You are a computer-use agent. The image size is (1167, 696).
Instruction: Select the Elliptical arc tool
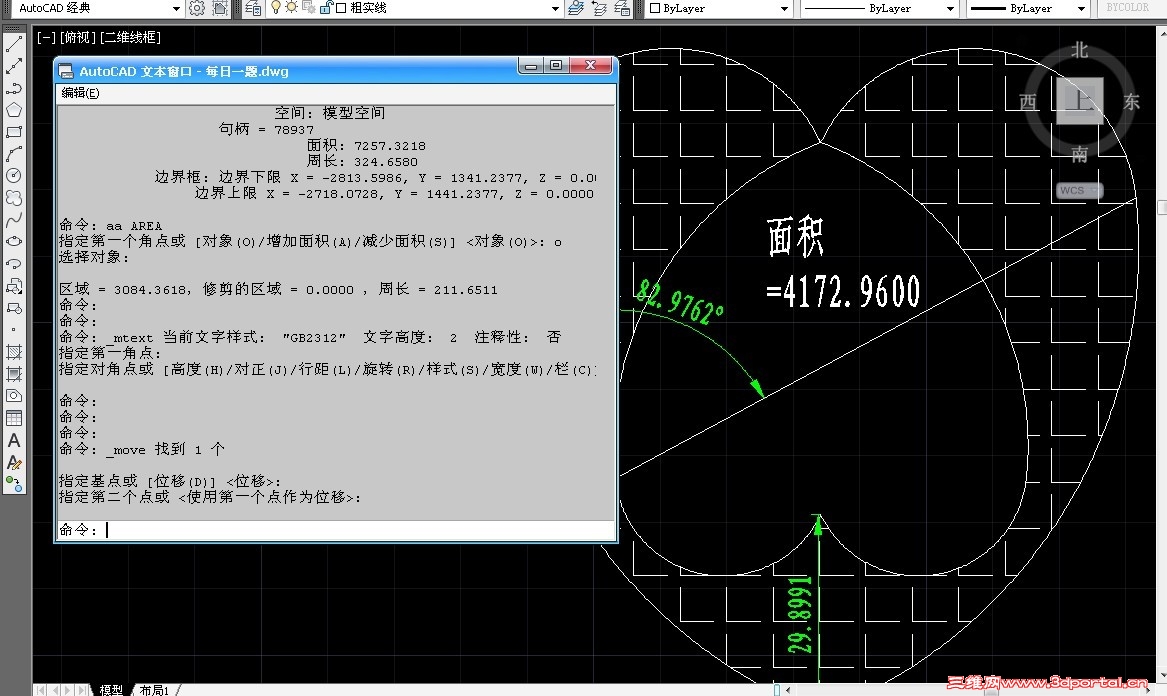click(x=13, y=264)
